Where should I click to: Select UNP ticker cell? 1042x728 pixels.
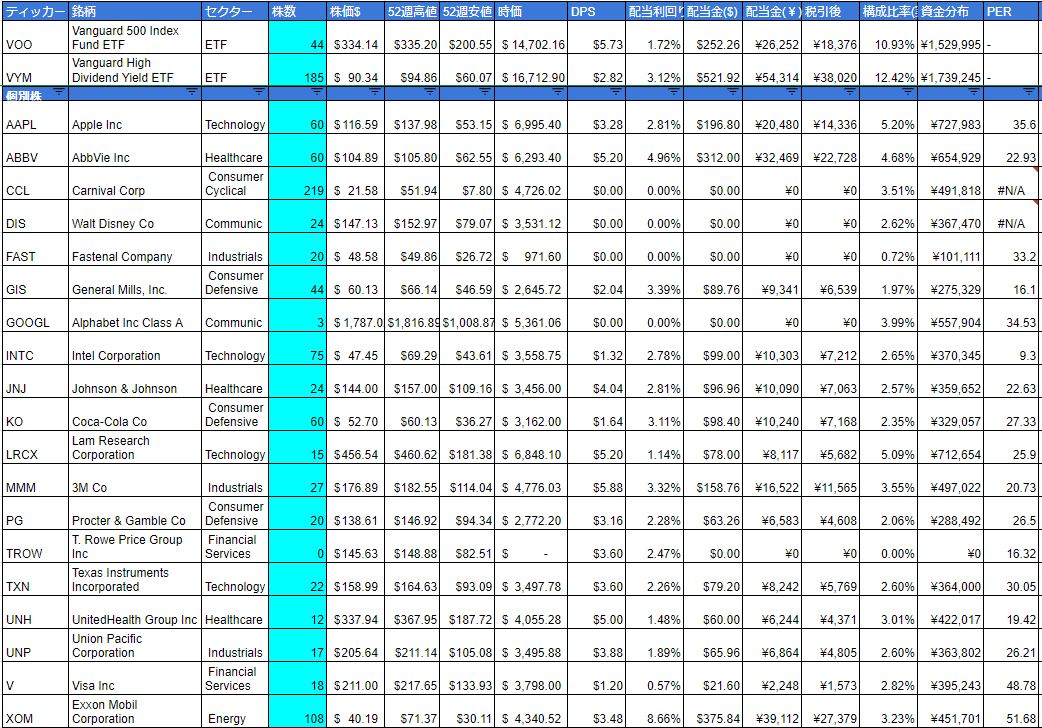(x=35, y=645)
